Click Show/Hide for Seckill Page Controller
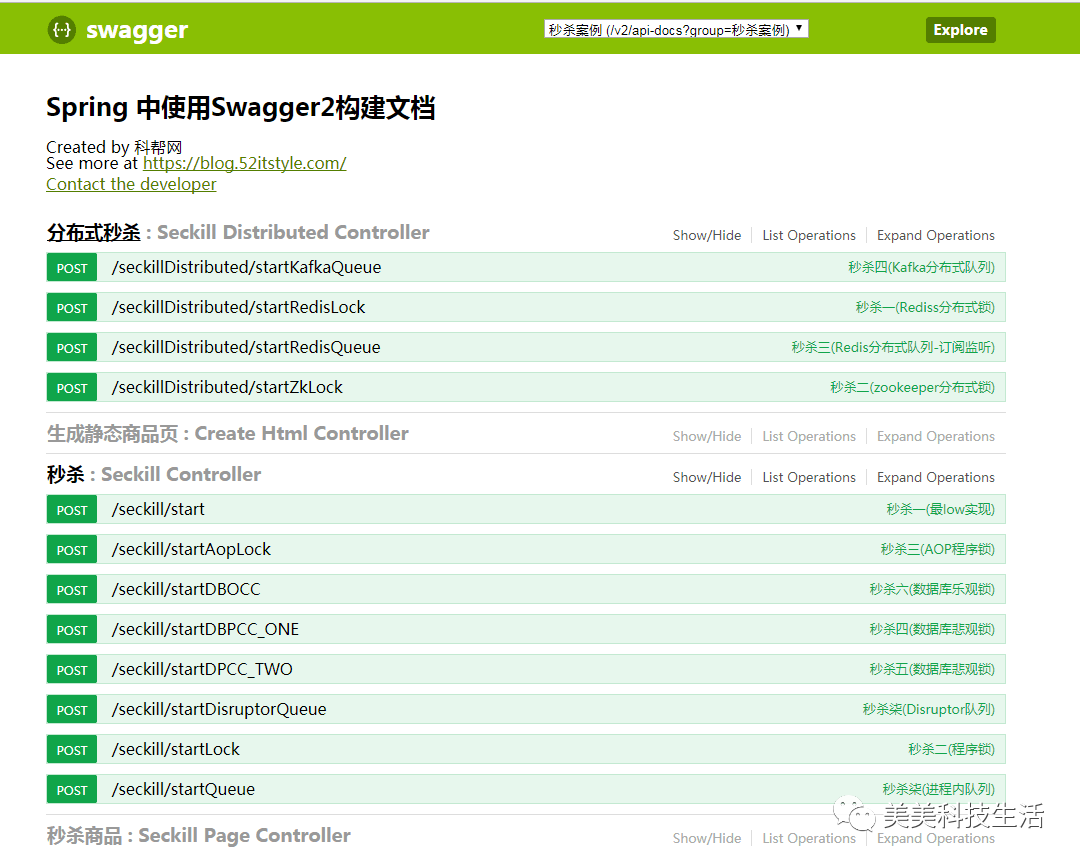Screen dimensions: 1080x864 point(707,838)
